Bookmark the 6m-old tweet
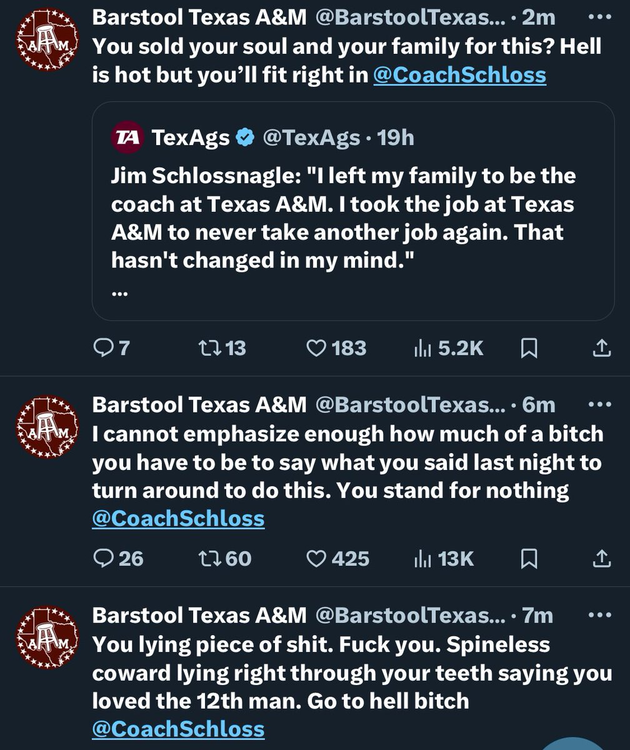 [530, 558]
